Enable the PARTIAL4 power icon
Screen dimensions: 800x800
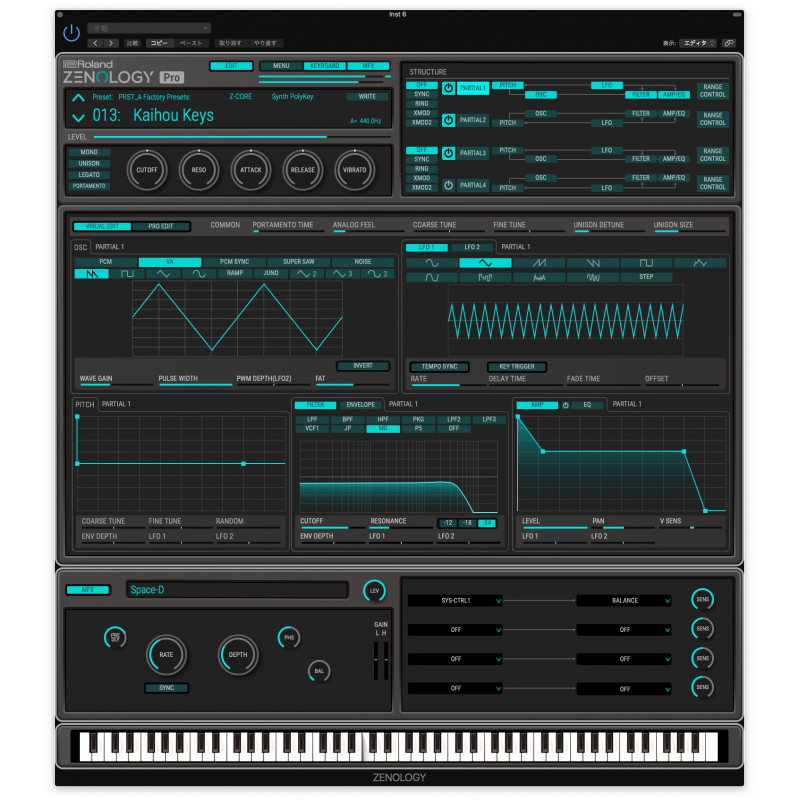click(448, 185)
